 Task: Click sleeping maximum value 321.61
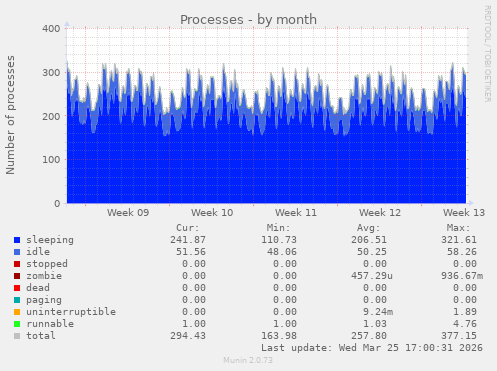point(459,240)
